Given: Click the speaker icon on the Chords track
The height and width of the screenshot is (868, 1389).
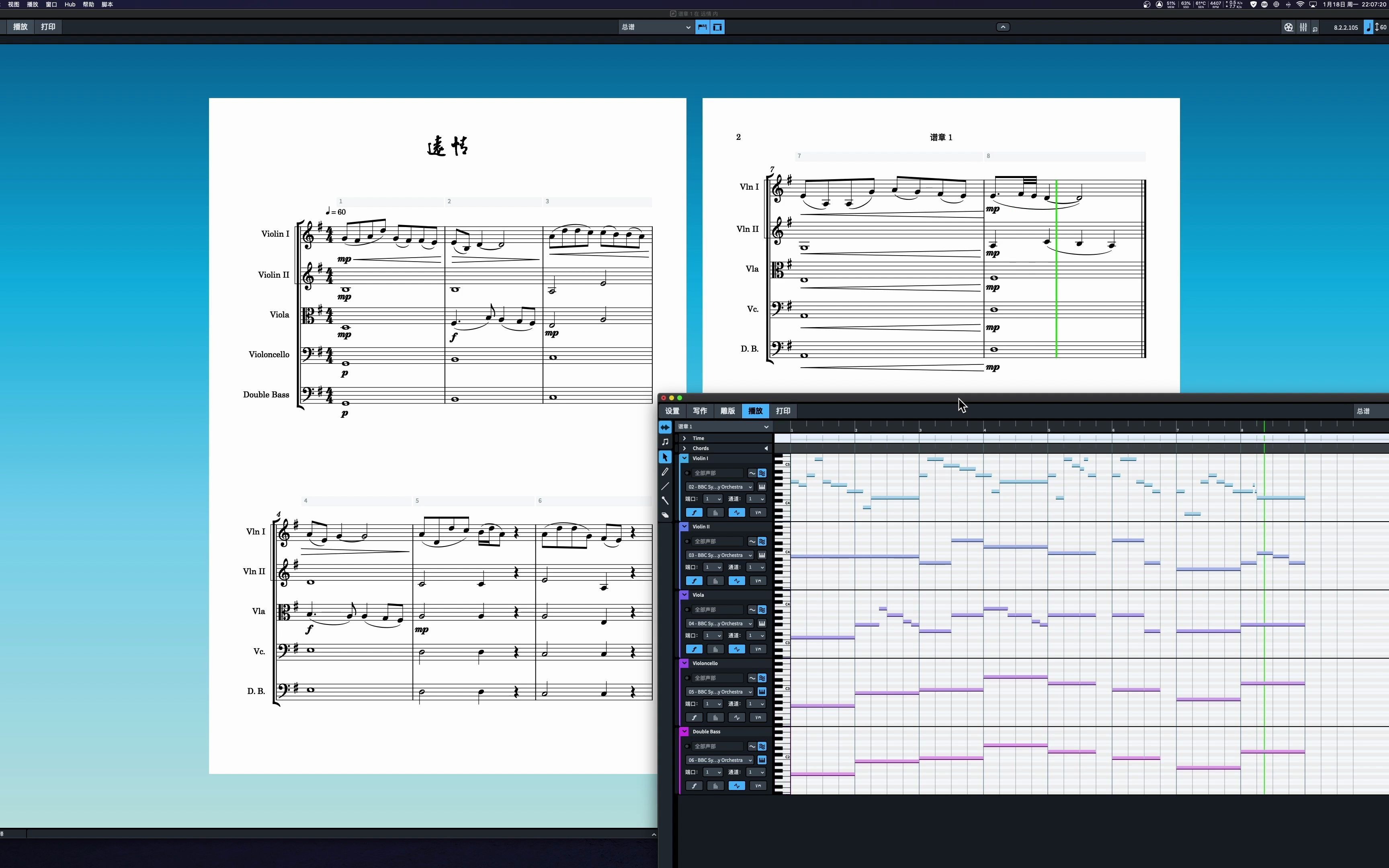Looking at the screenshot, I should pyautogui.click(x=766, y=448).
